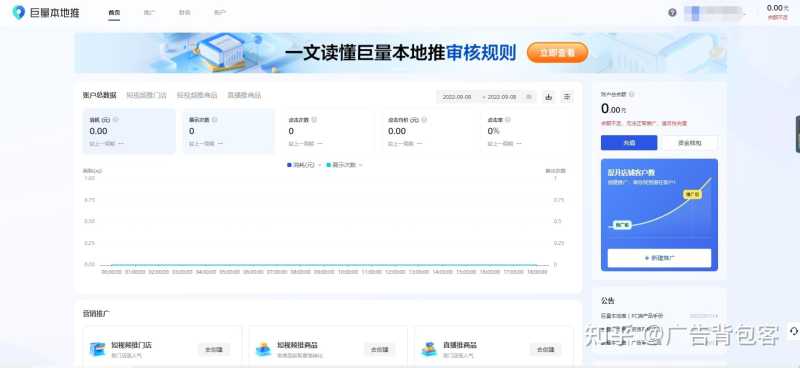This screenshot has width=800, height=368.
Task: Click the 资金转账 button
Action: pyautogui.click(x=690, y=143)
